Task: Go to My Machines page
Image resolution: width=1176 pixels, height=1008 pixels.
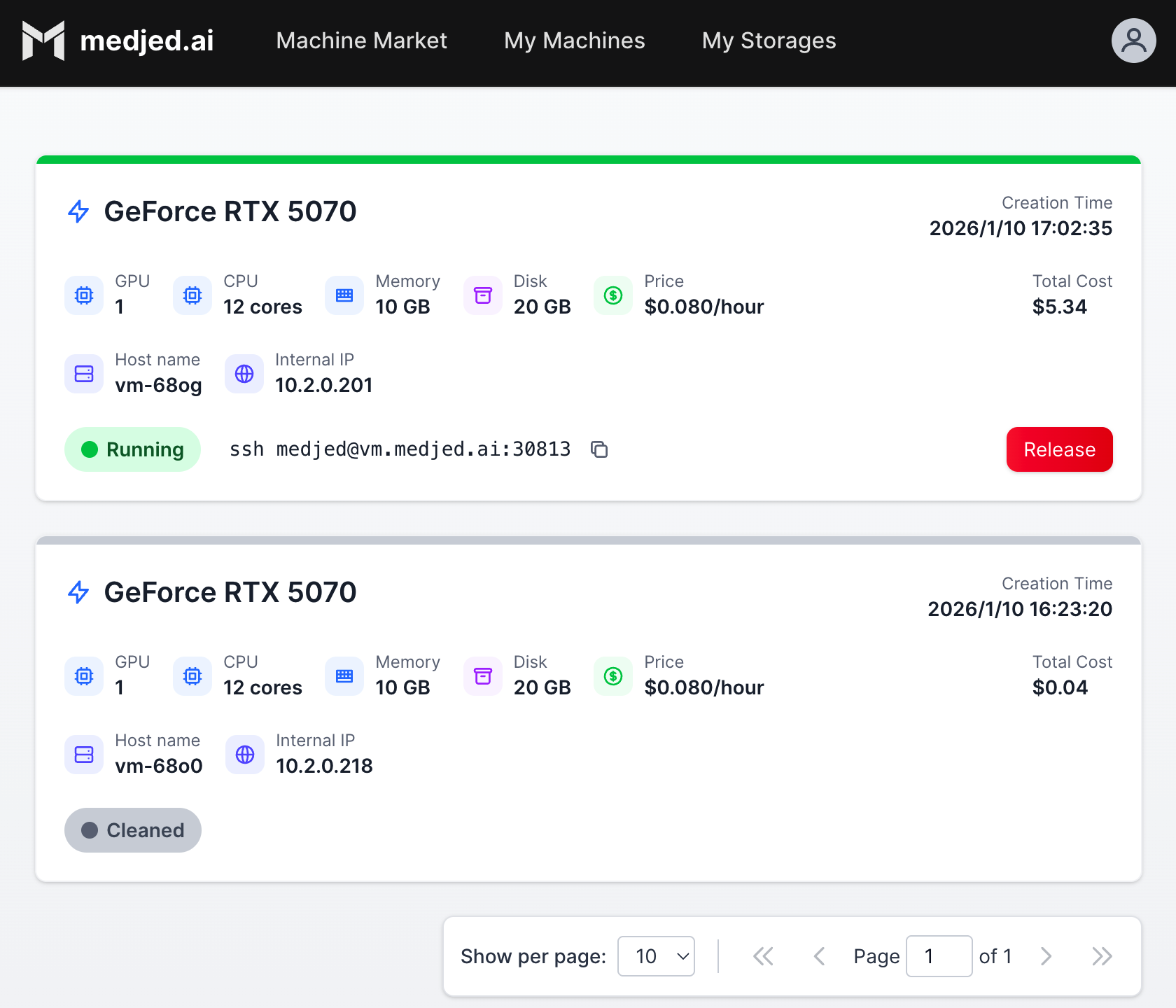Action: 574,41
